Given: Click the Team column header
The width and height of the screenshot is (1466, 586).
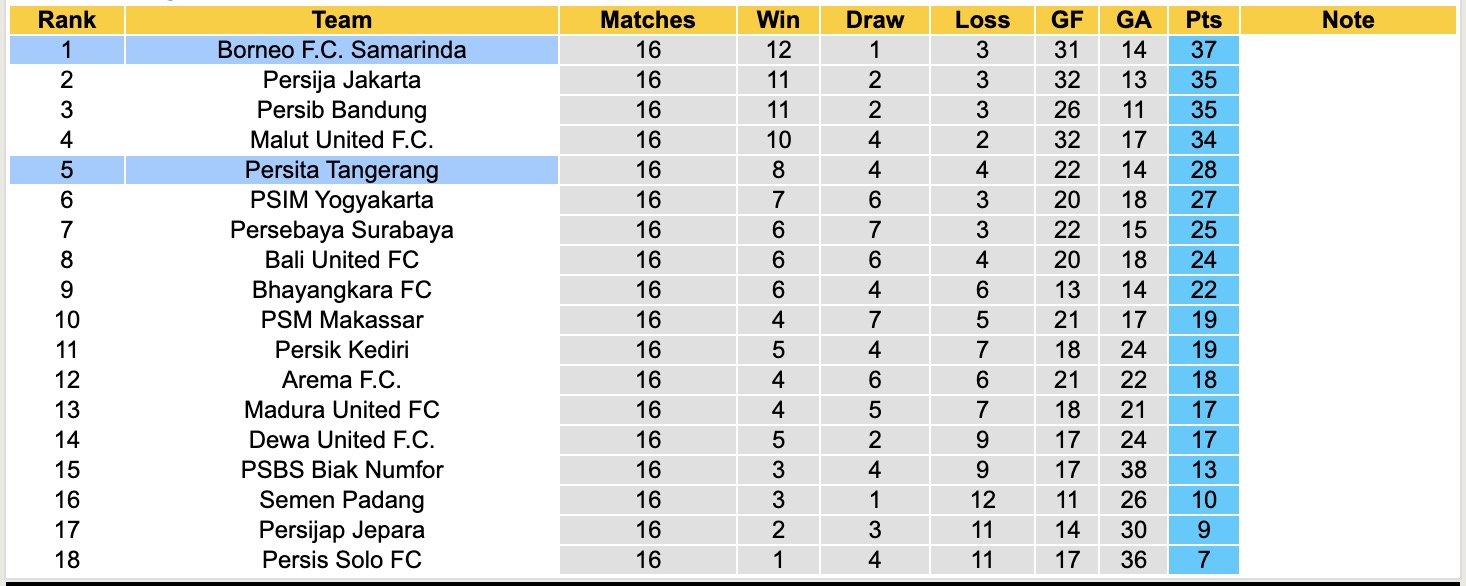Looking at the screenshot, I should pyautogui.click(x=341, y=20).
